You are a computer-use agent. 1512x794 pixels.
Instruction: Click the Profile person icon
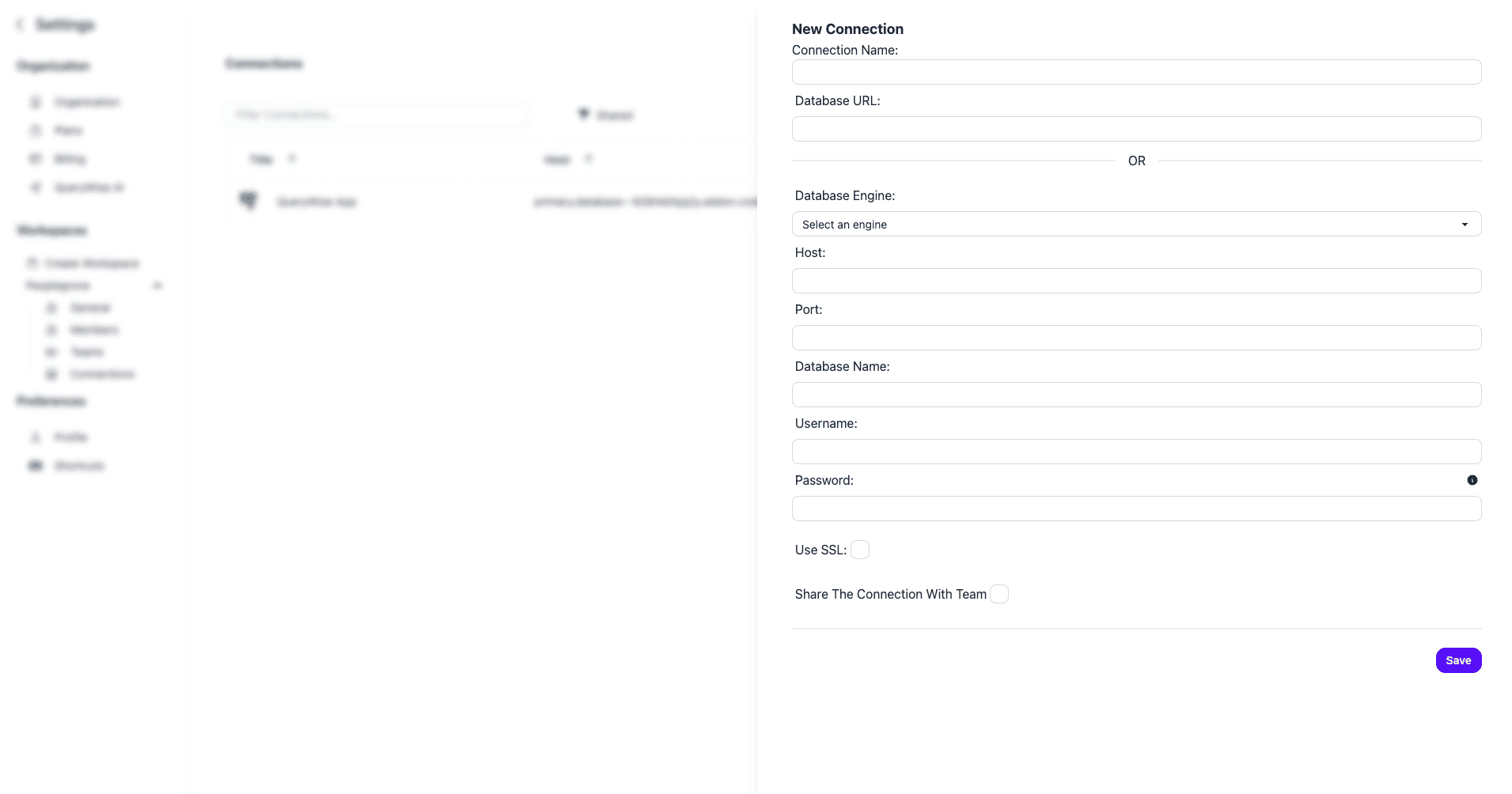click(36, 437)
